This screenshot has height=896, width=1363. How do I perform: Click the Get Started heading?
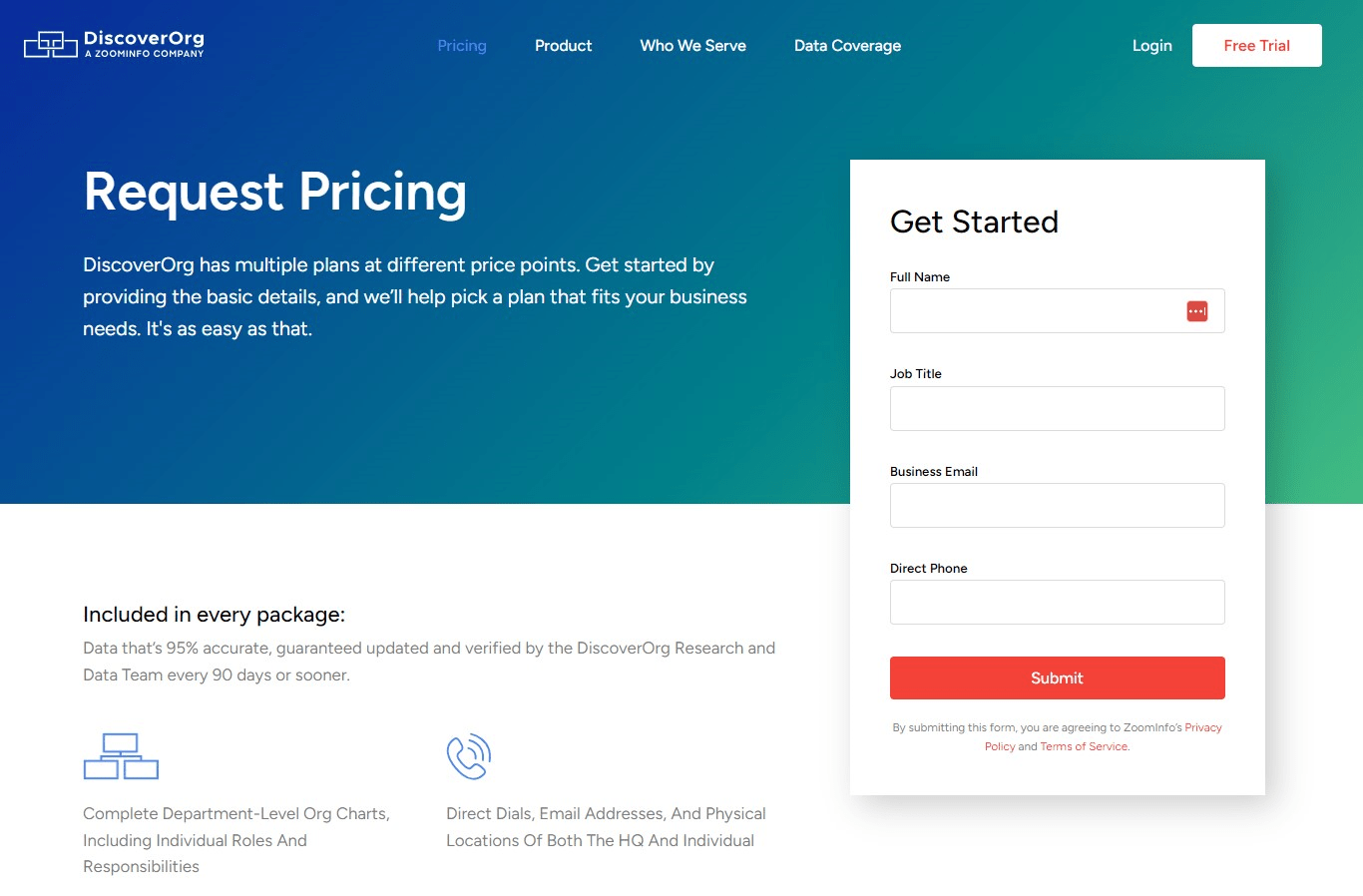click(x=974, y=222)
